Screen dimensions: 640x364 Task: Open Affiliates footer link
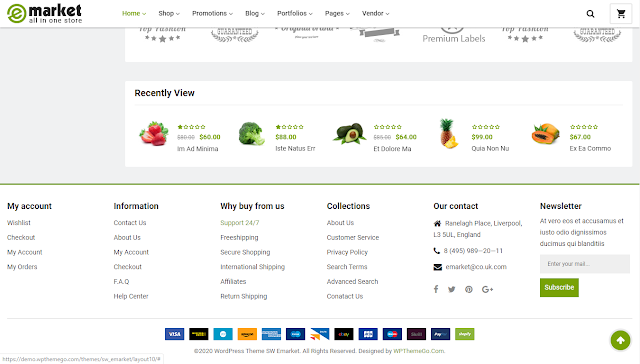click(x=233, y=282)
